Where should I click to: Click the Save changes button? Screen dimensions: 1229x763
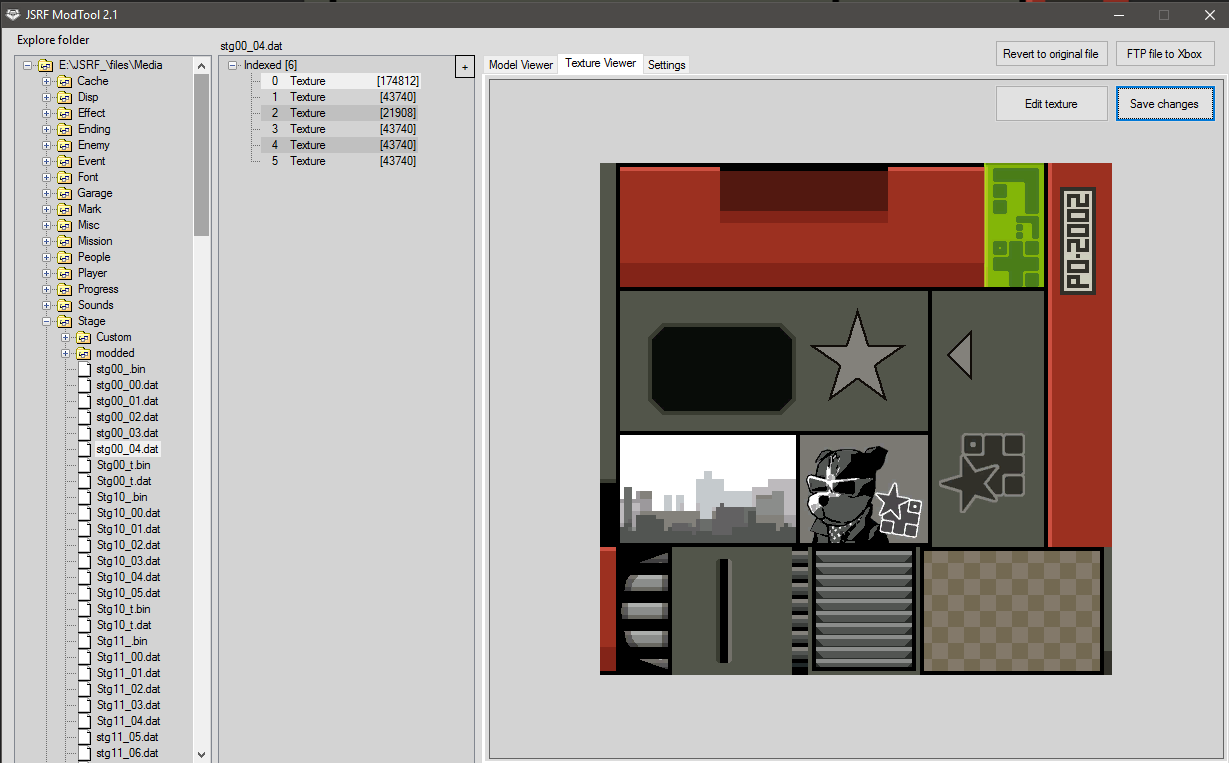click(x=1165, y=102)
